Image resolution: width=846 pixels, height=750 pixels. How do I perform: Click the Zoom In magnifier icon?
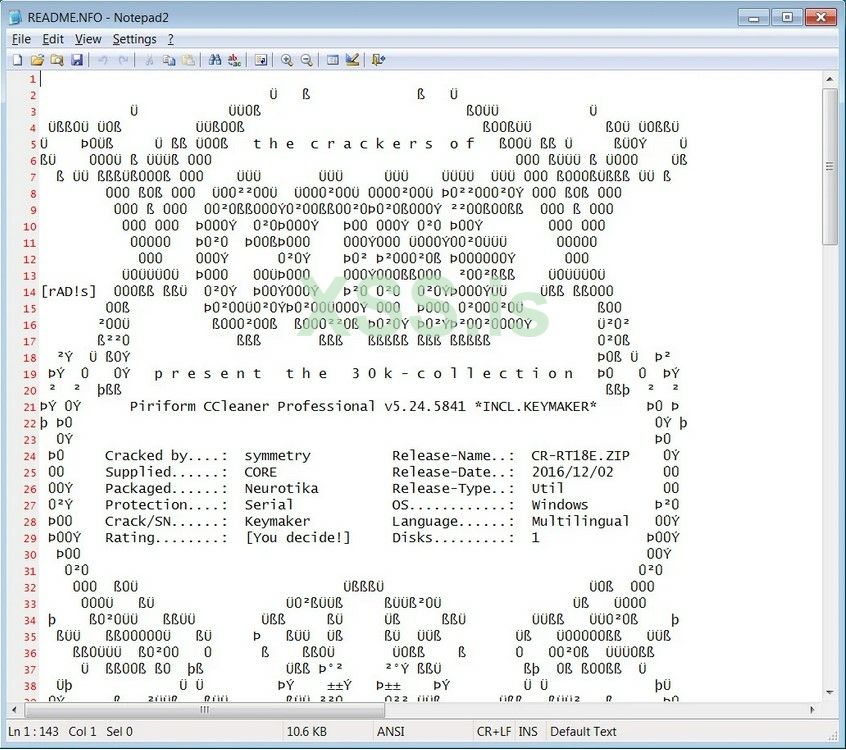click(286, 60)
